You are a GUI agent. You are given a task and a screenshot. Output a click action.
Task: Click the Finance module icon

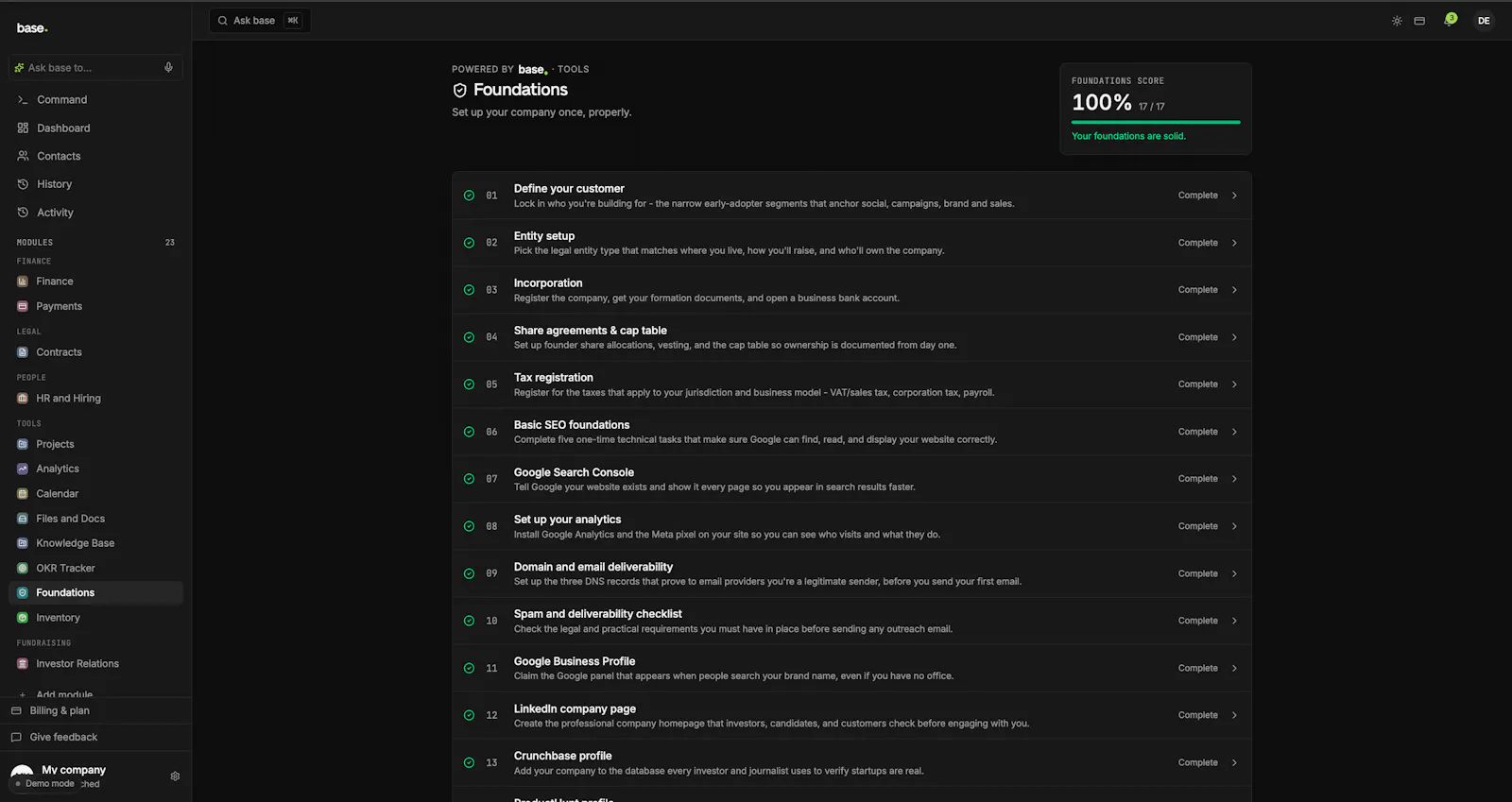pyautogui.click(x=23, y=282)
